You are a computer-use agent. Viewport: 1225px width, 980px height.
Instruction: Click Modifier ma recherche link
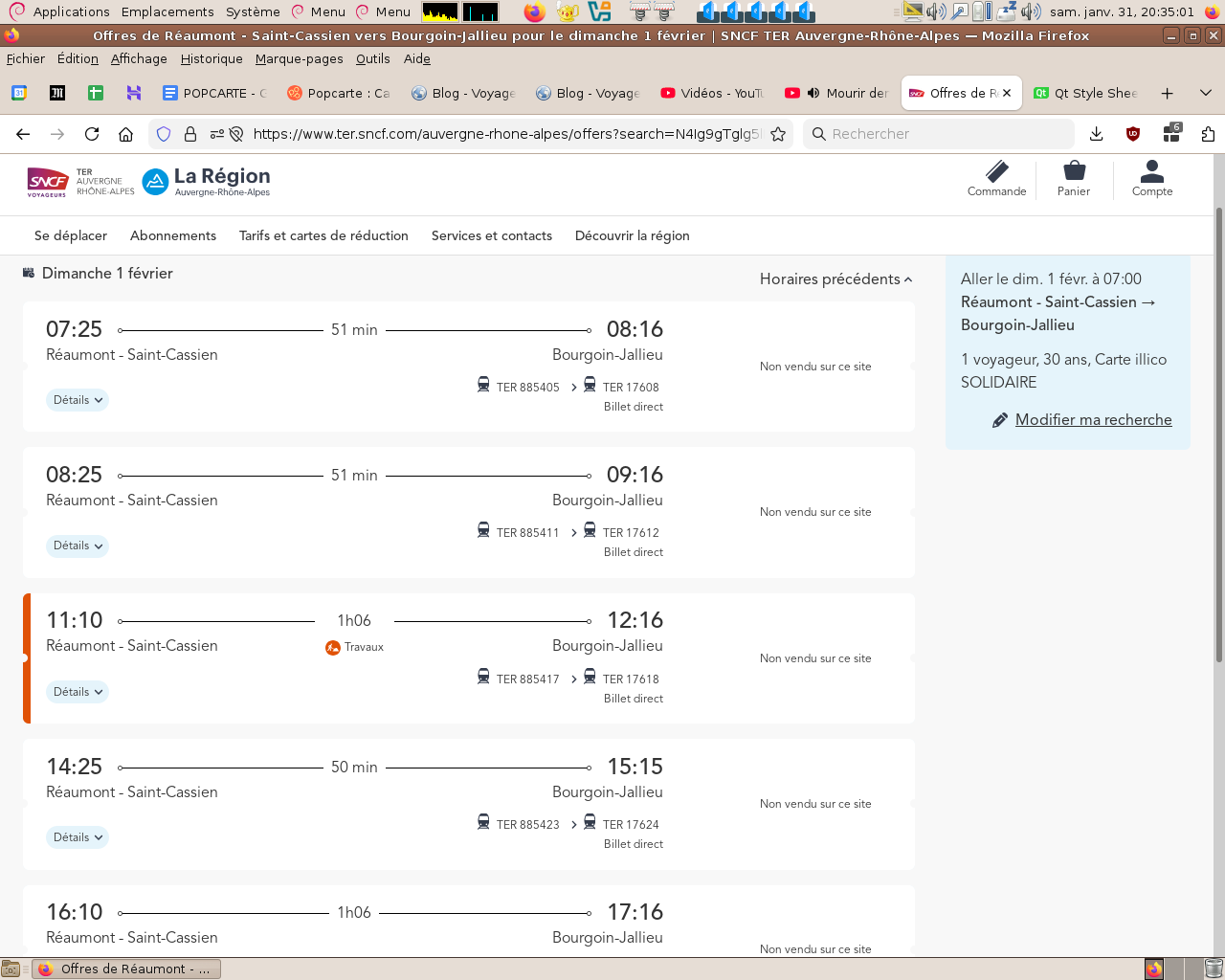(1093, 420)
